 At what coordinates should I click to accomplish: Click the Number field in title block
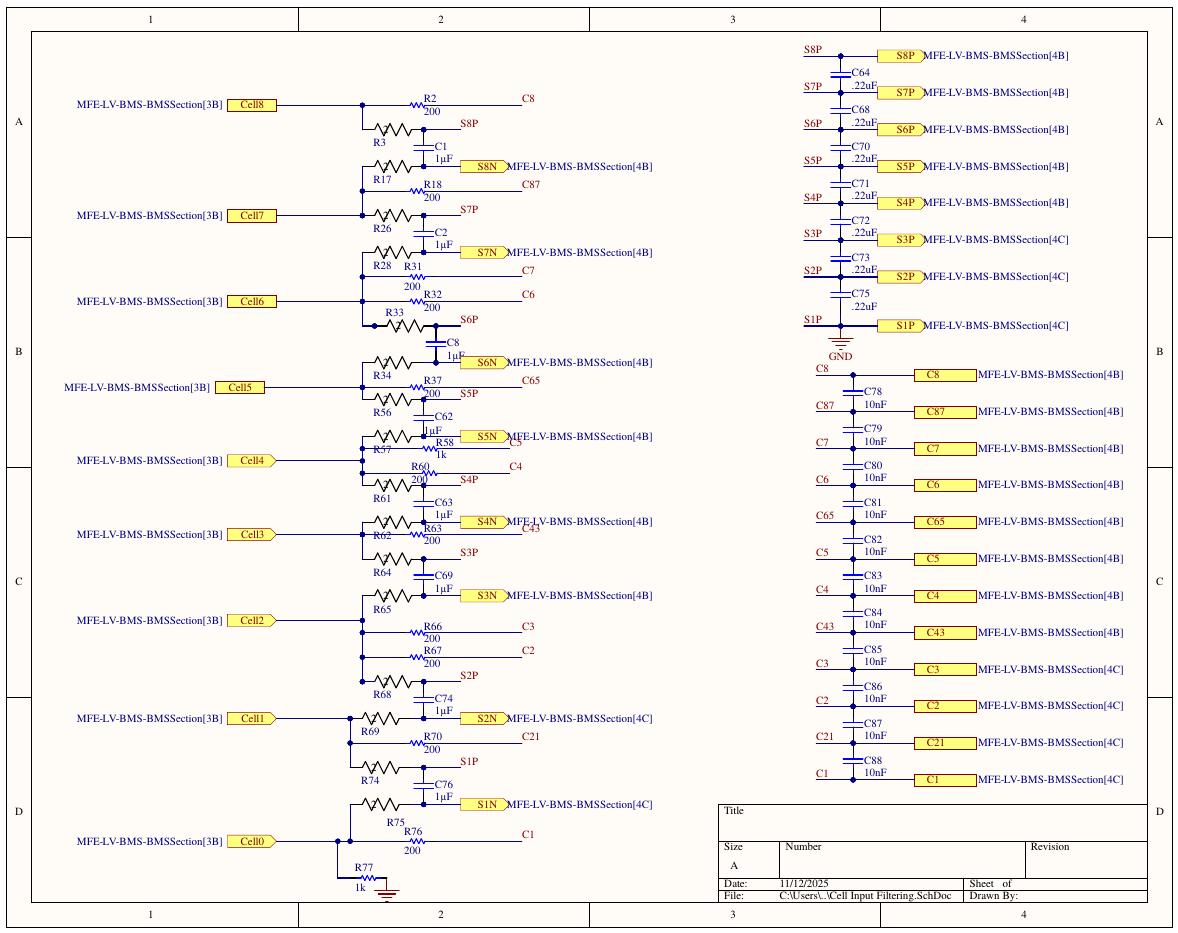coord(902,859)
